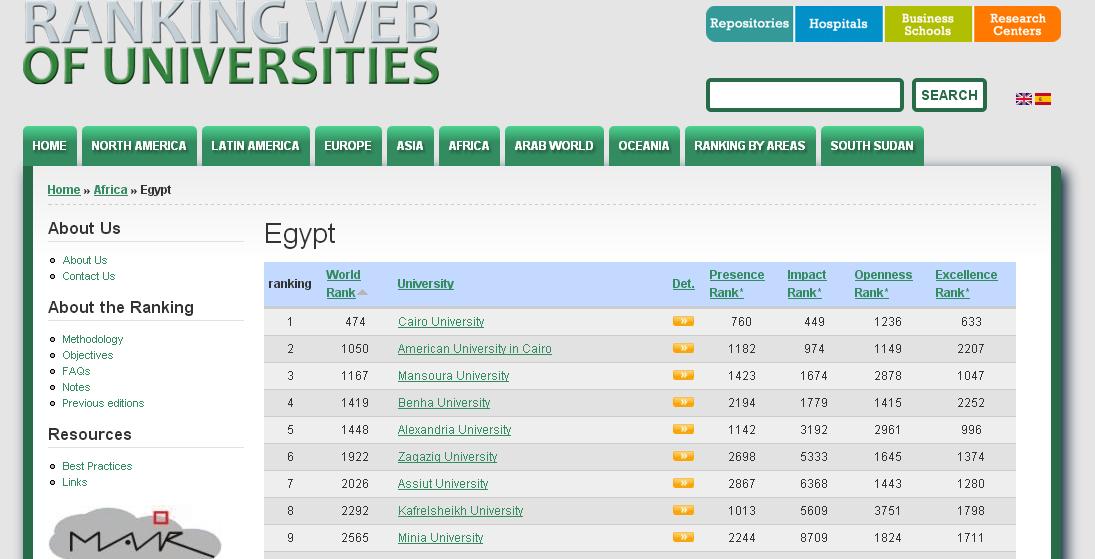Viewport: 1095px width, 559px height.
Task: Select impact rank value 8709
Action: [814, 538]
